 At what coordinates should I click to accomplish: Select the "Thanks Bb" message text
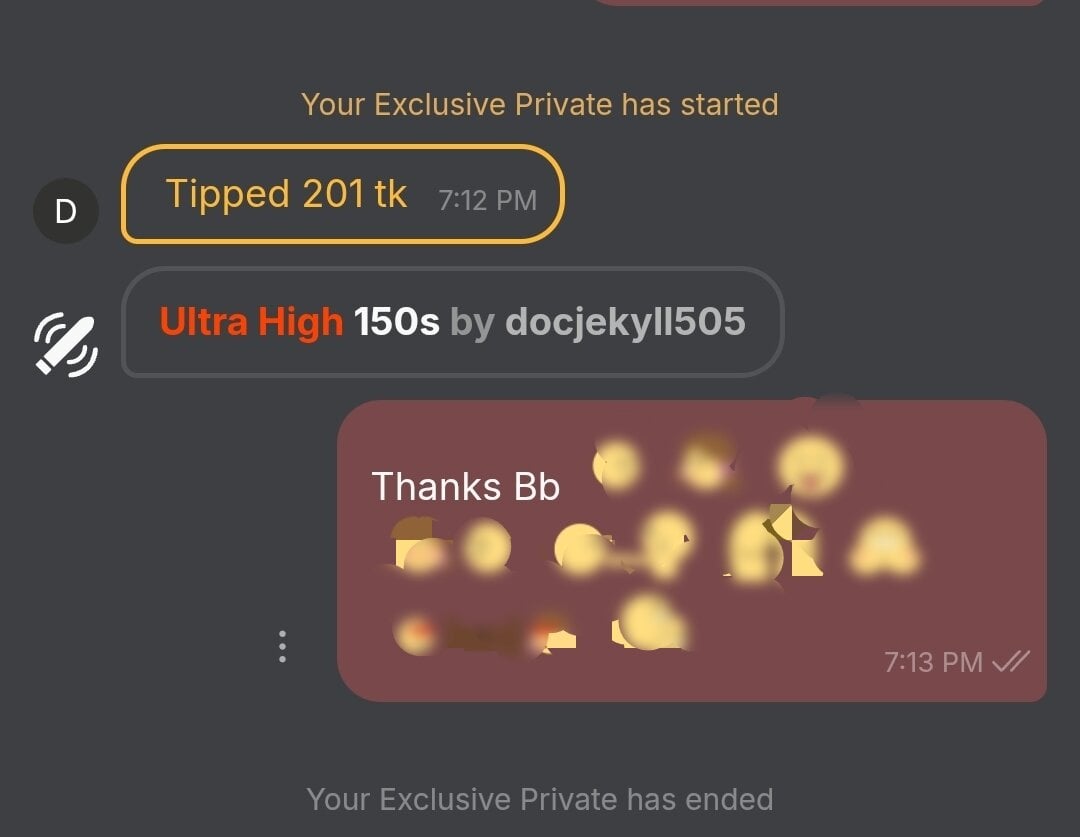pos(466,486)
